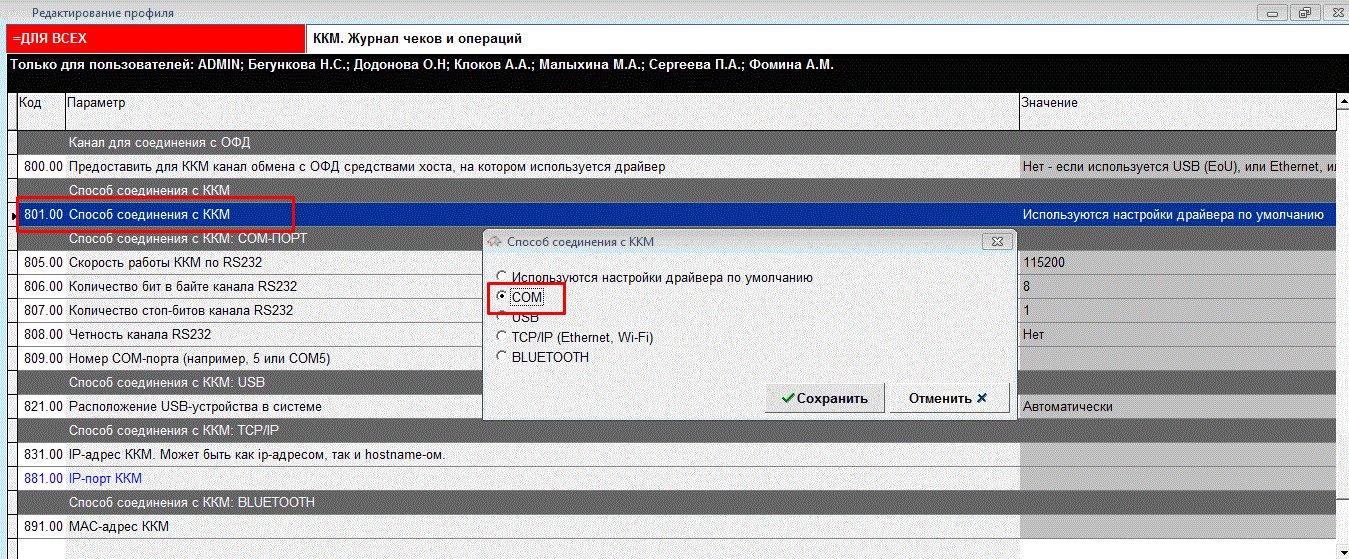This screenshot has width=1349, height=559.
Task: Click value 'Нет - если используется USB' in row 800
Action: (x=1178, y=167)
